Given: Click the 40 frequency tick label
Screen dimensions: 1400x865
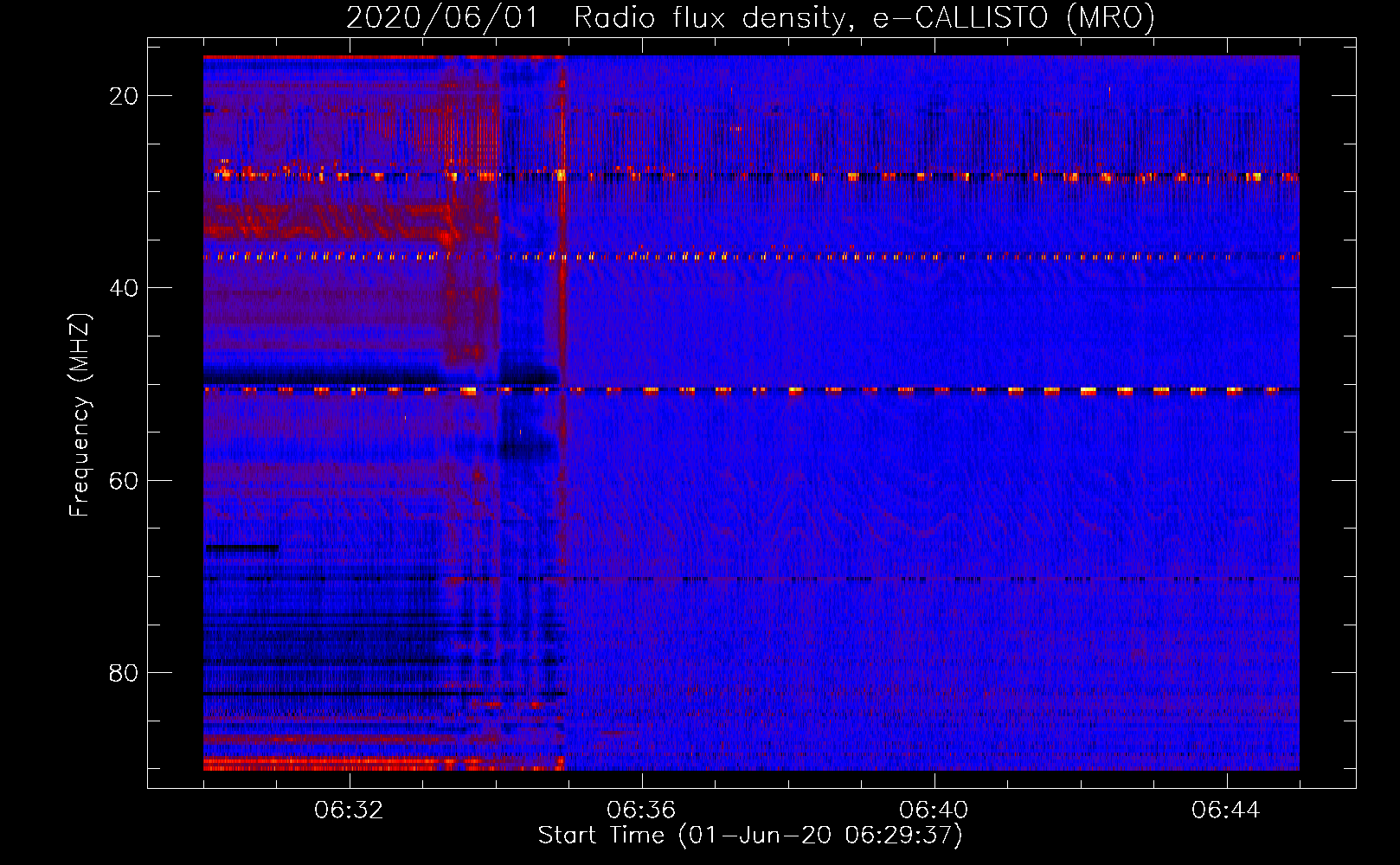Looking at the screenshot, I should (124, 288).
